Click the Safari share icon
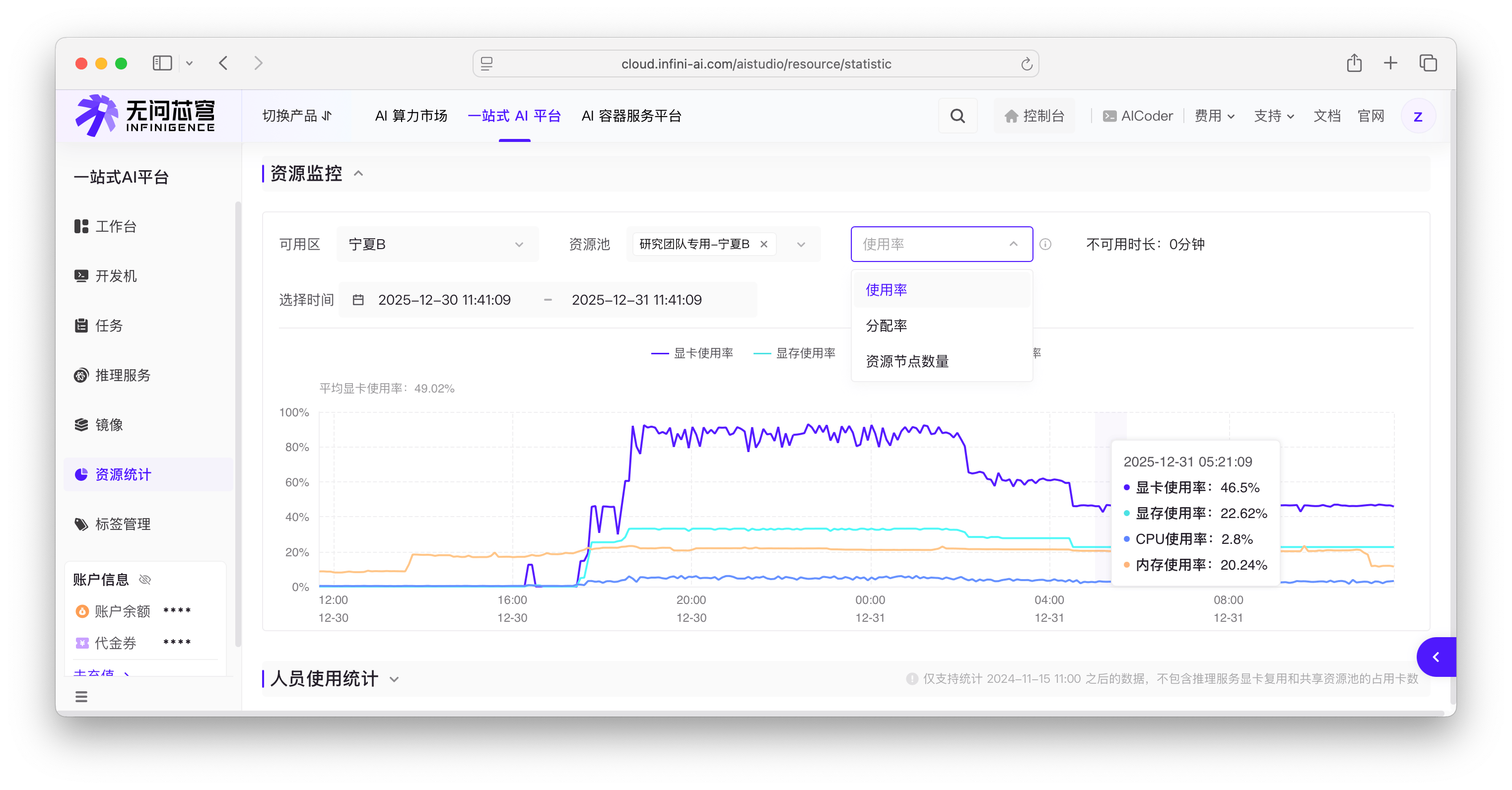 1354,64
